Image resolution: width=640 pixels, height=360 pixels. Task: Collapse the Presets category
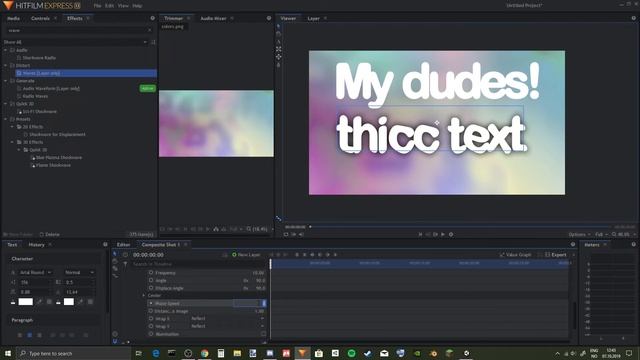(6, 119)
